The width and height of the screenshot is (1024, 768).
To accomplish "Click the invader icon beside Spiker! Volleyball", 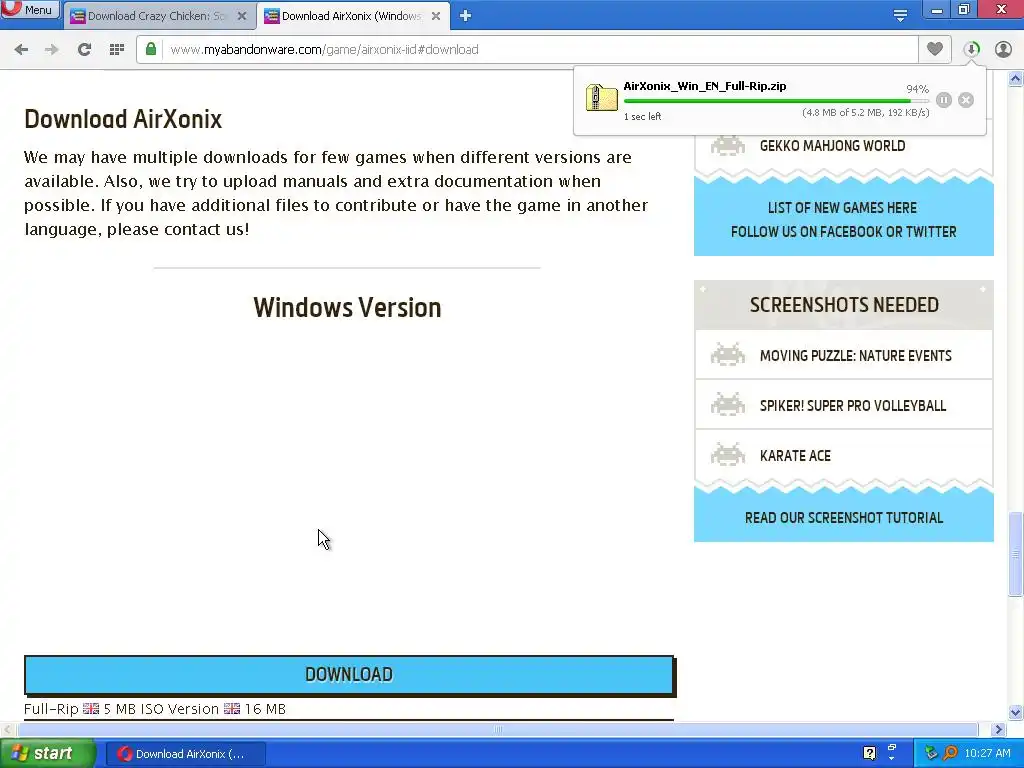I will (728, 405).
